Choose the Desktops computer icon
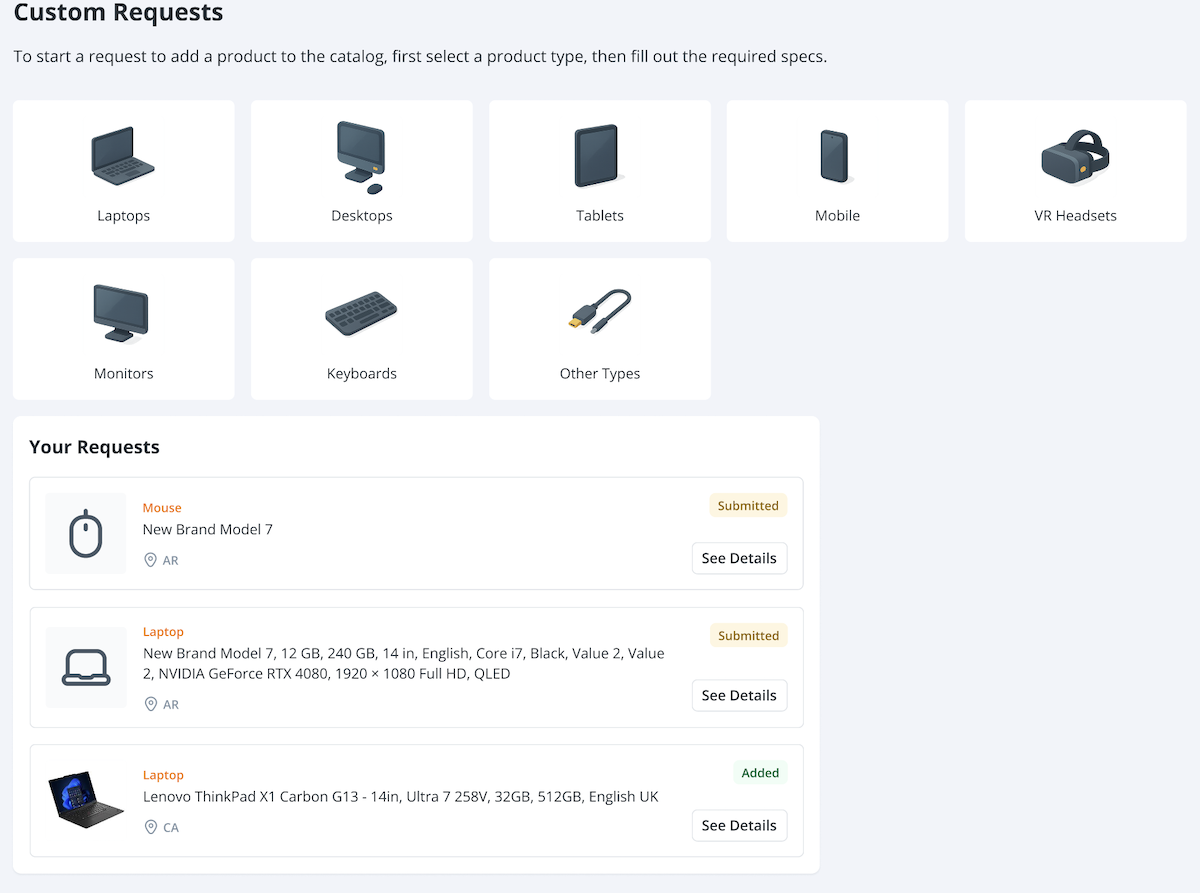Viewport: 1200px width, 893px height. (361, 157)
